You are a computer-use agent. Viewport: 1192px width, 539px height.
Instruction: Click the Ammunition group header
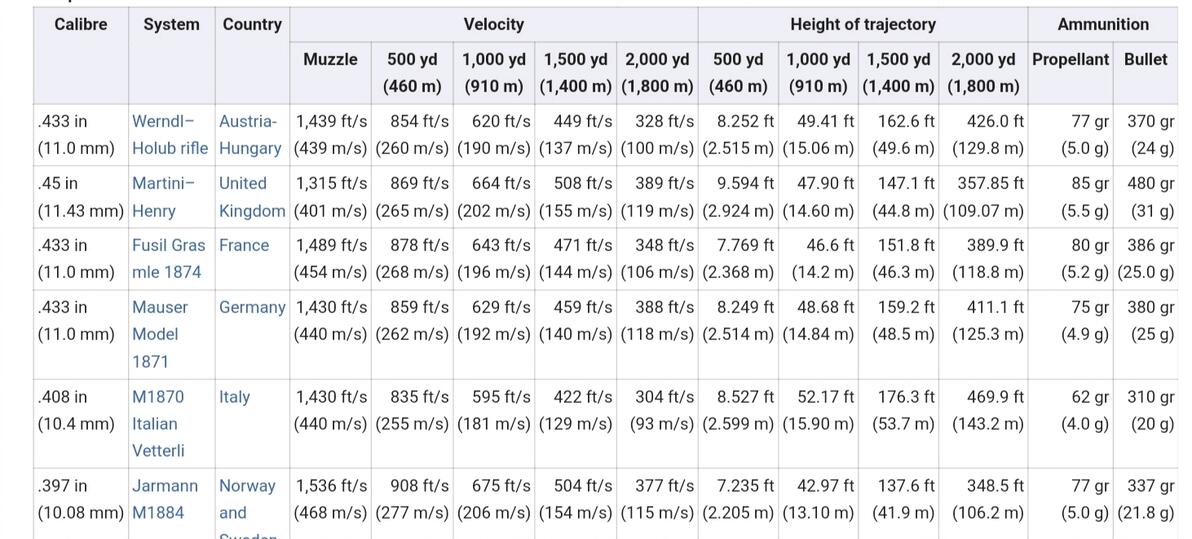coord(1102,24)
